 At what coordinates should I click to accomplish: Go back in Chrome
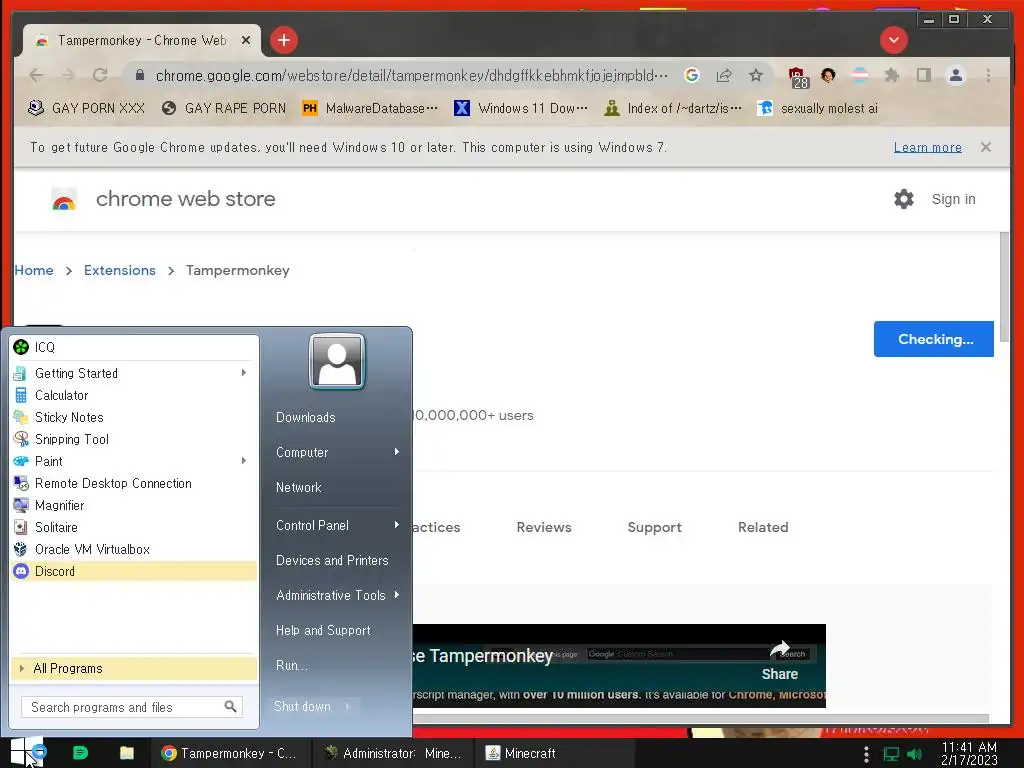click(37, 75)
